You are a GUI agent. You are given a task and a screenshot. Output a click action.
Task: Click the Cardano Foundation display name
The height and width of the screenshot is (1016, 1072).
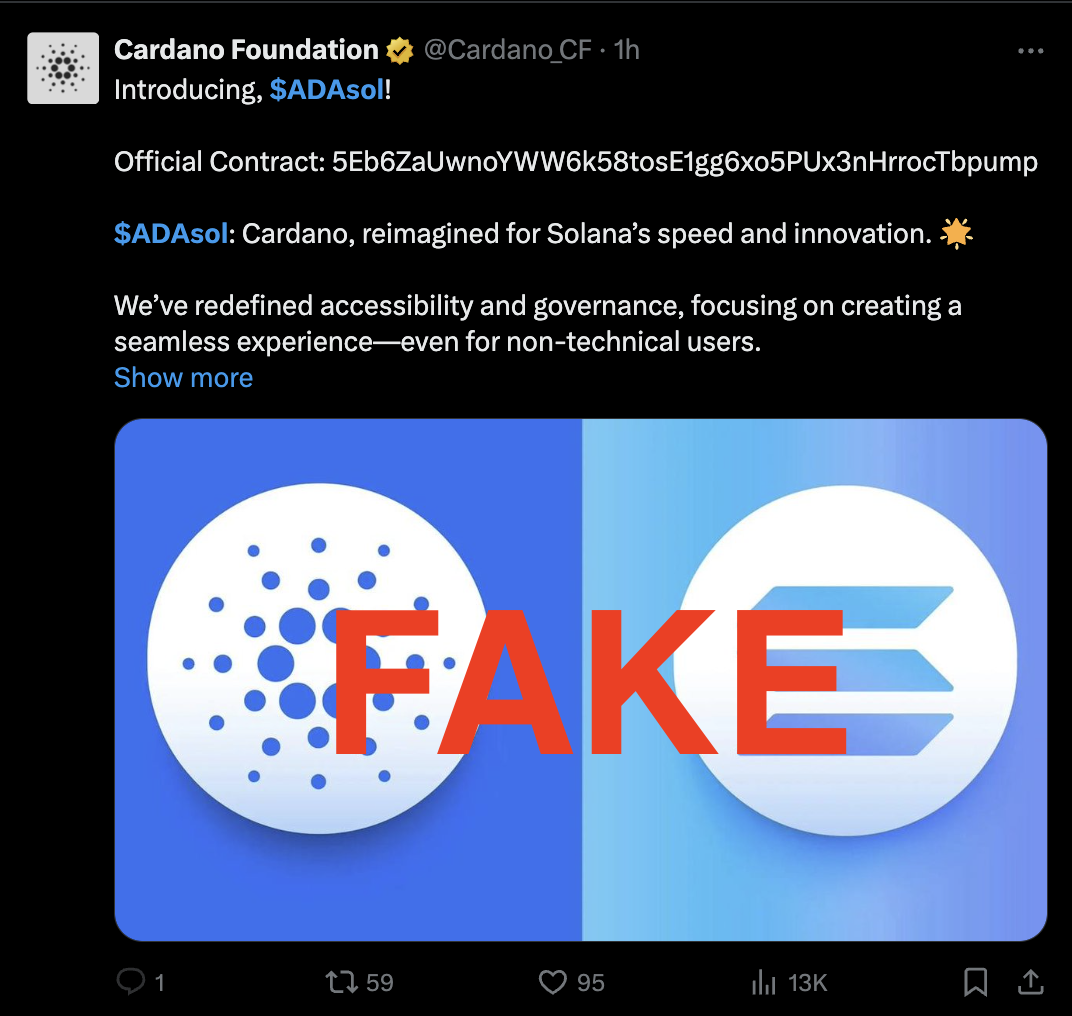246,50
